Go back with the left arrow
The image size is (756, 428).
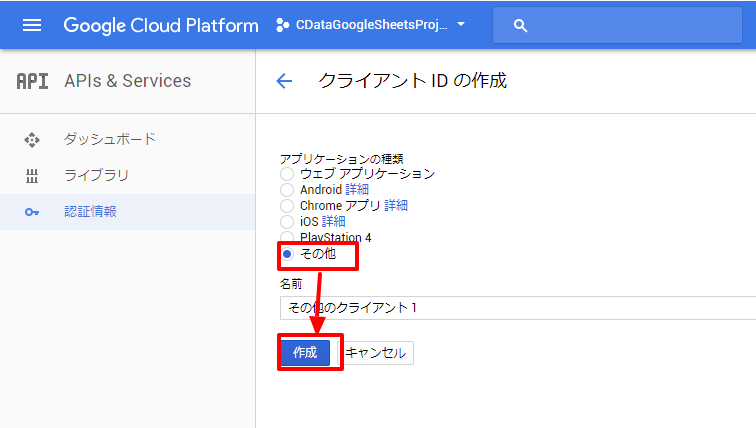pos(284,81)
